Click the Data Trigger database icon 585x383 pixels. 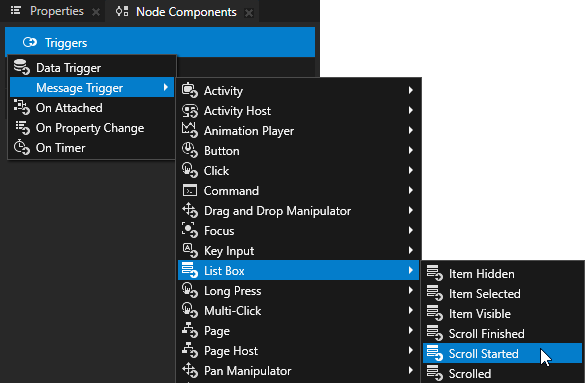(x=22, y=67)
